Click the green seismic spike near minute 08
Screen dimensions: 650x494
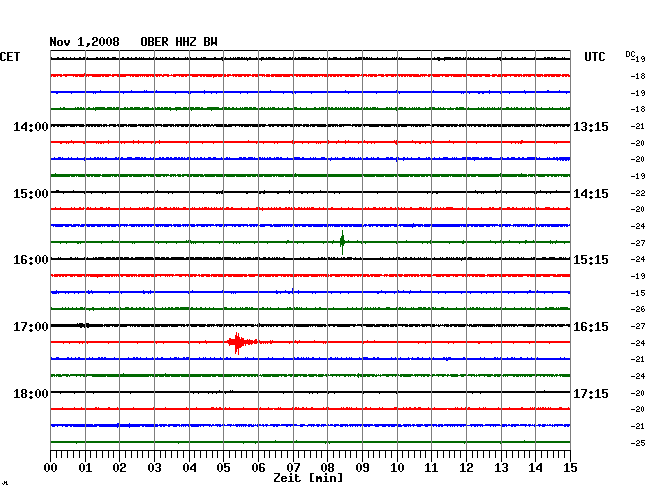(342, 242)
